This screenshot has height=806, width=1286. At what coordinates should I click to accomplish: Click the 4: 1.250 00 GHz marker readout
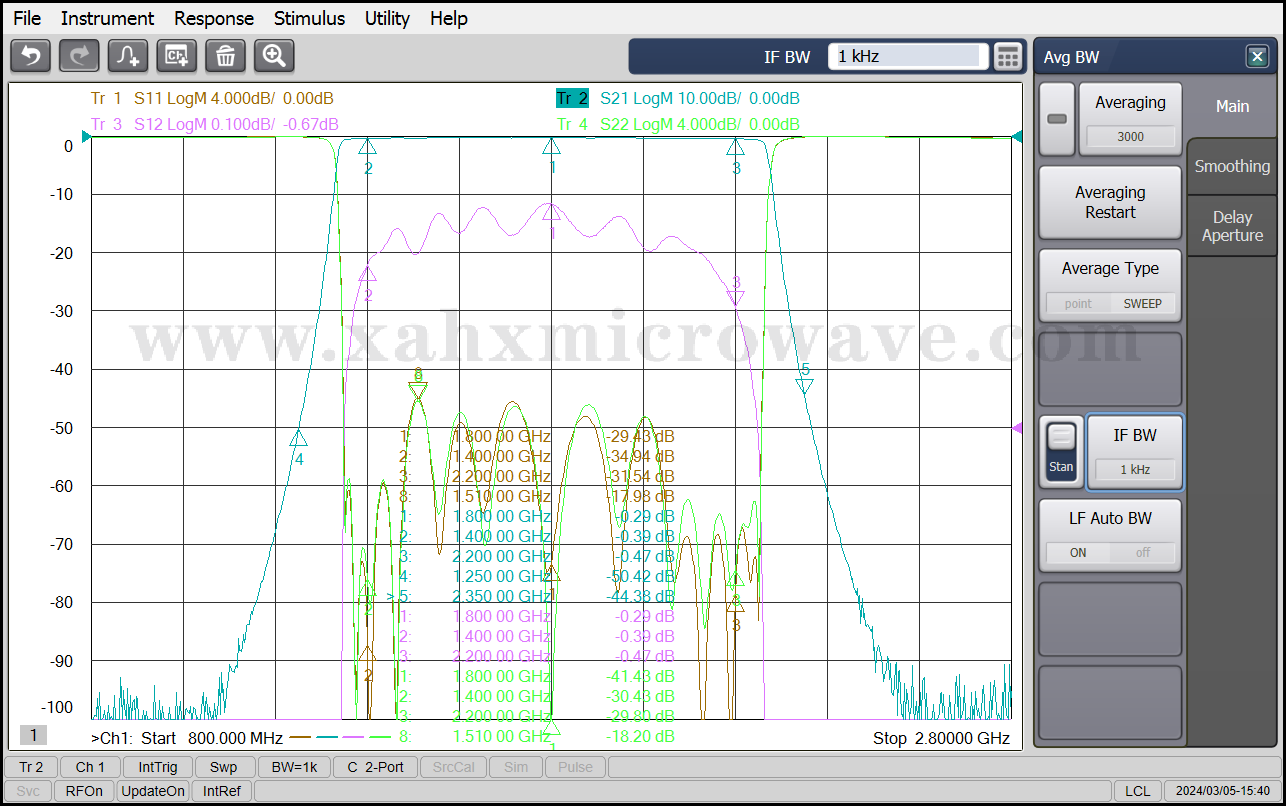pyautogui.click(x=537, y=576)
